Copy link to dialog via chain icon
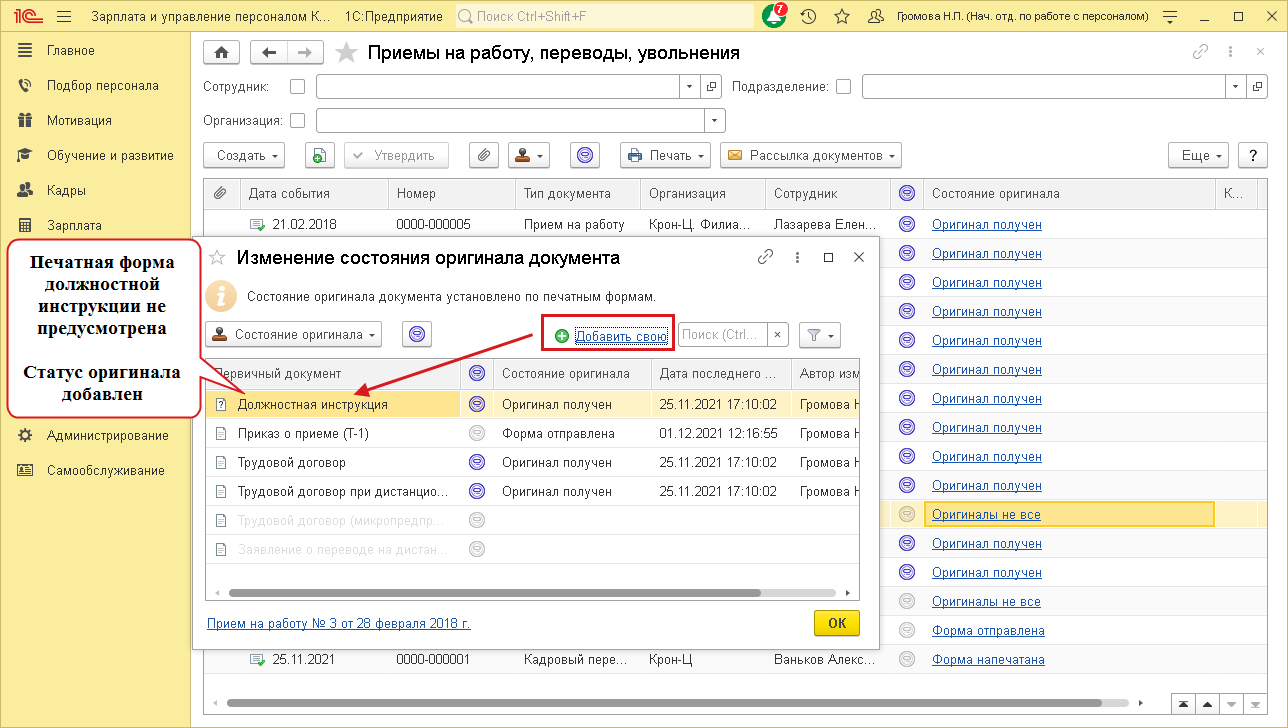 point(765,257)
